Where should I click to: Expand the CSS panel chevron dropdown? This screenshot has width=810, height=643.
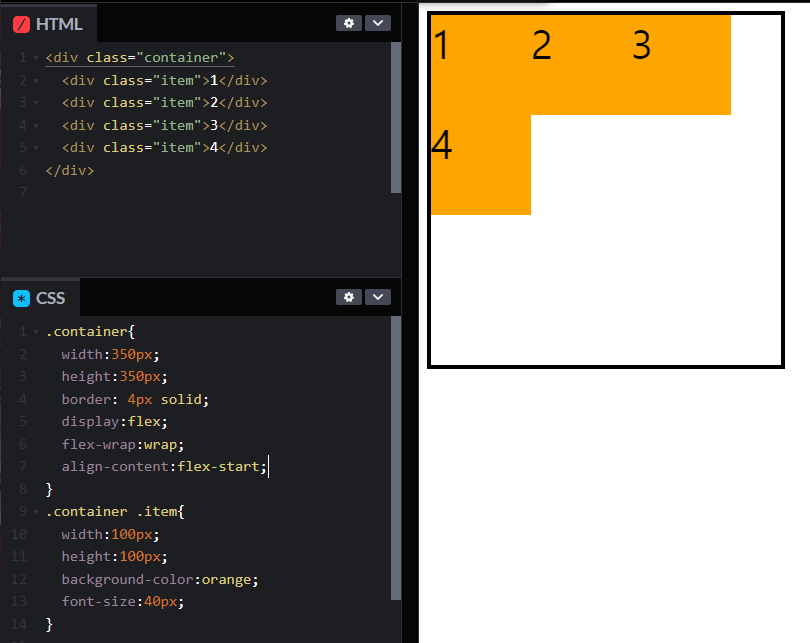coord(378,297)
